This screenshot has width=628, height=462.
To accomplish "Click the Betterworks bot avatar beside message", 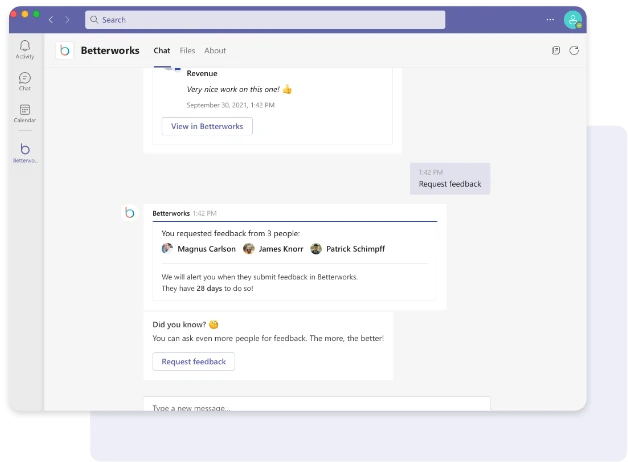I will (x=129, y=213).
